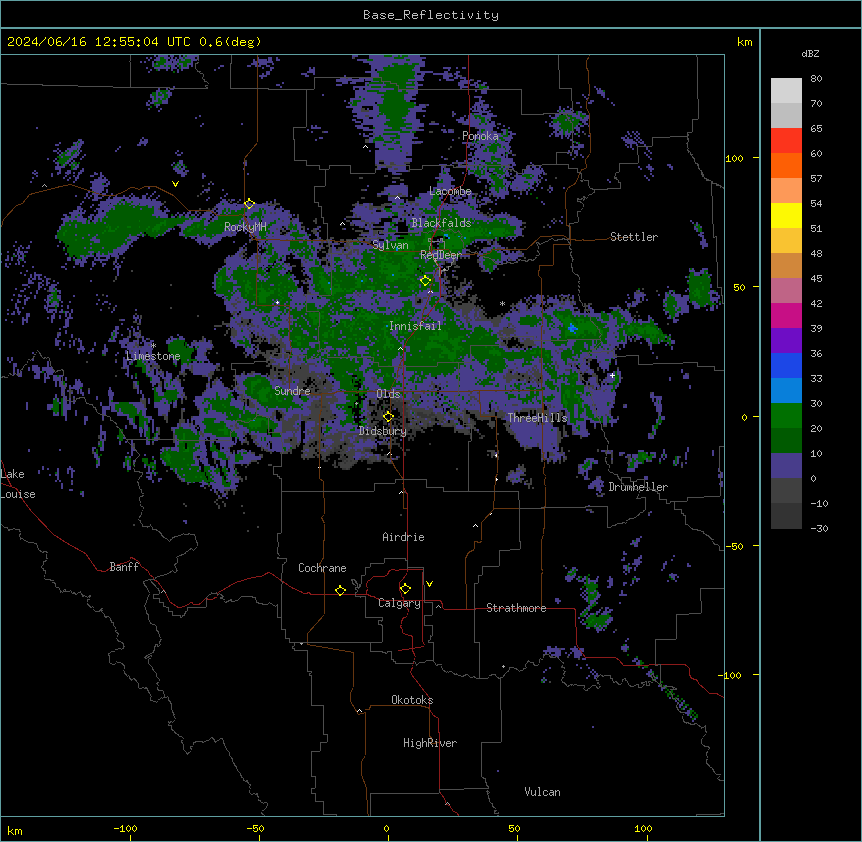Click the Didsbury label
Viewport: 862px width, 842px height.
[x=383, y=431]
